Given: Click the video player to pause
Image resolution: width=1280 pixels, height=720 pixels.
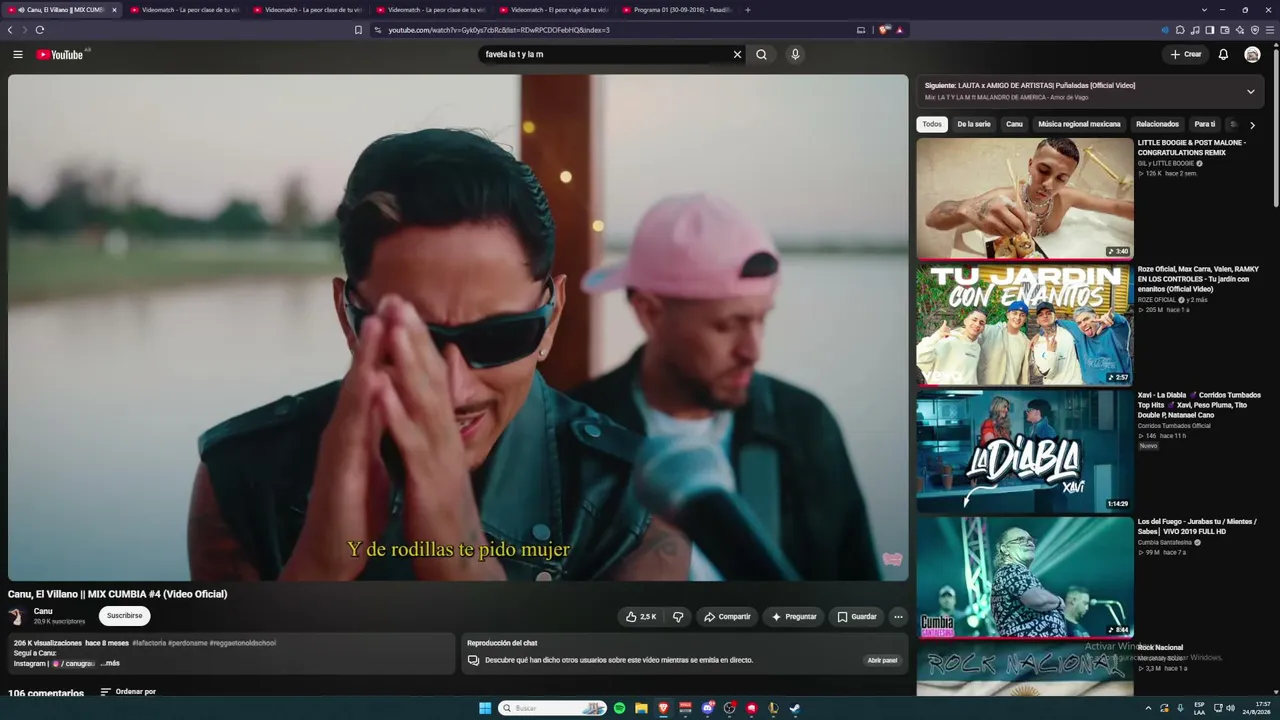Looking at the screenshot, I should click(x=458, y=327).
